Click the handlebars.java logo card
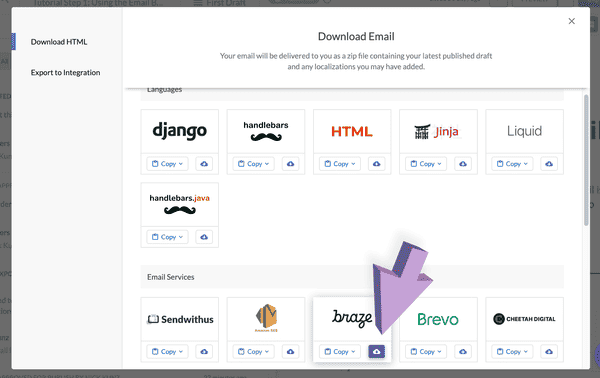This screenshot has width=600, height=378. (x=179, y=204)
